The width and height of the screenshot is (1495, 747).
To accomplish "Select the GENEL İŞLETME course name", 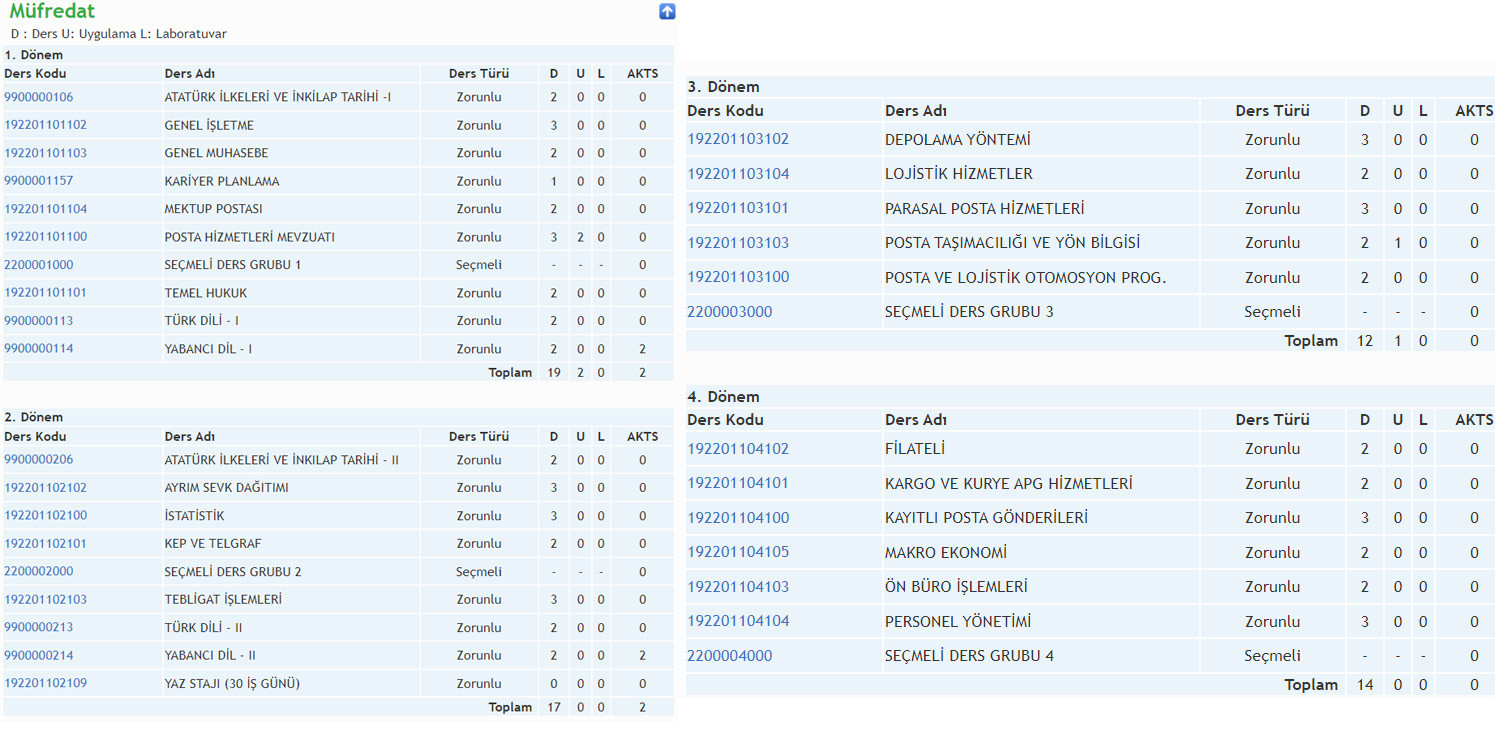I will click(209, 125).
